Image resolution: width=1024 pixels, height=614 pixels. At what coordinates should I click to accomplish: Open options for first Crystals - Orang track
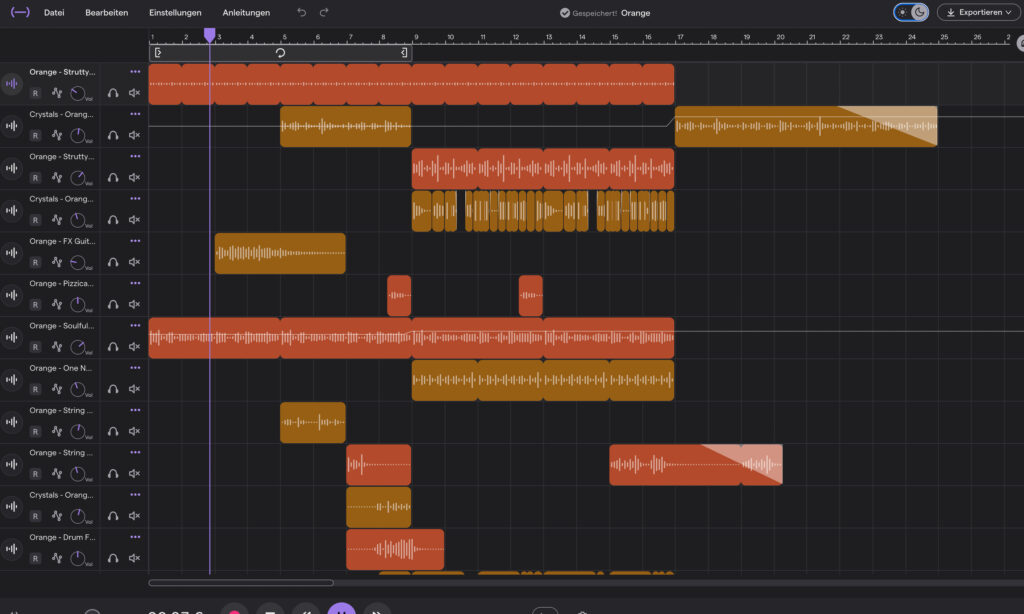pyautogui.click(x=135, y=114)
